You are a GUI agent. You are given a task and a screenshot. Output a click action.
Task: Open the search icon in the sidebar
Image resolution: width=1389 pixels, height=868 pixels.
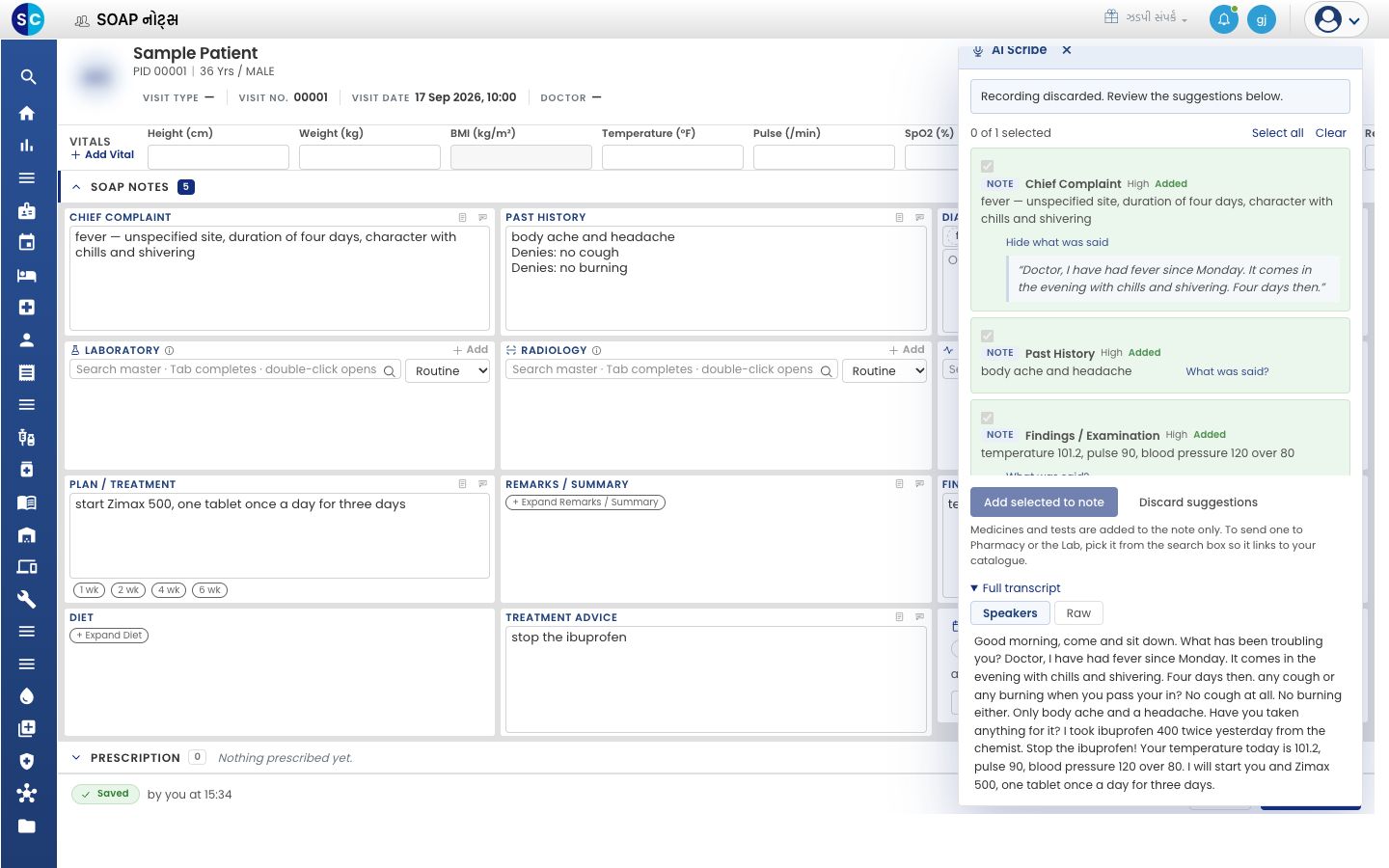28,77
